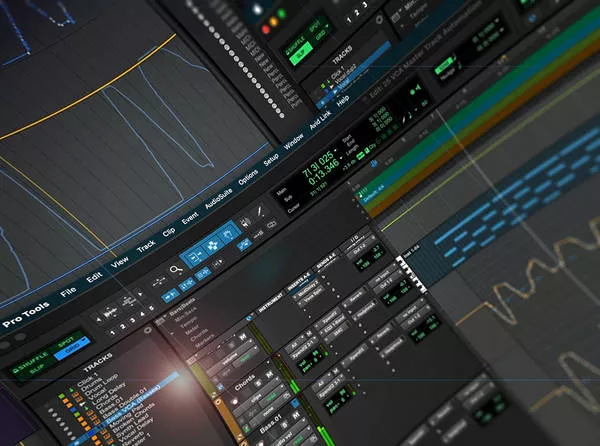600x446 pixels.
Task: Recall zoom preset 1 in front window
Action: pyautogui.click(x=112, y=333)
